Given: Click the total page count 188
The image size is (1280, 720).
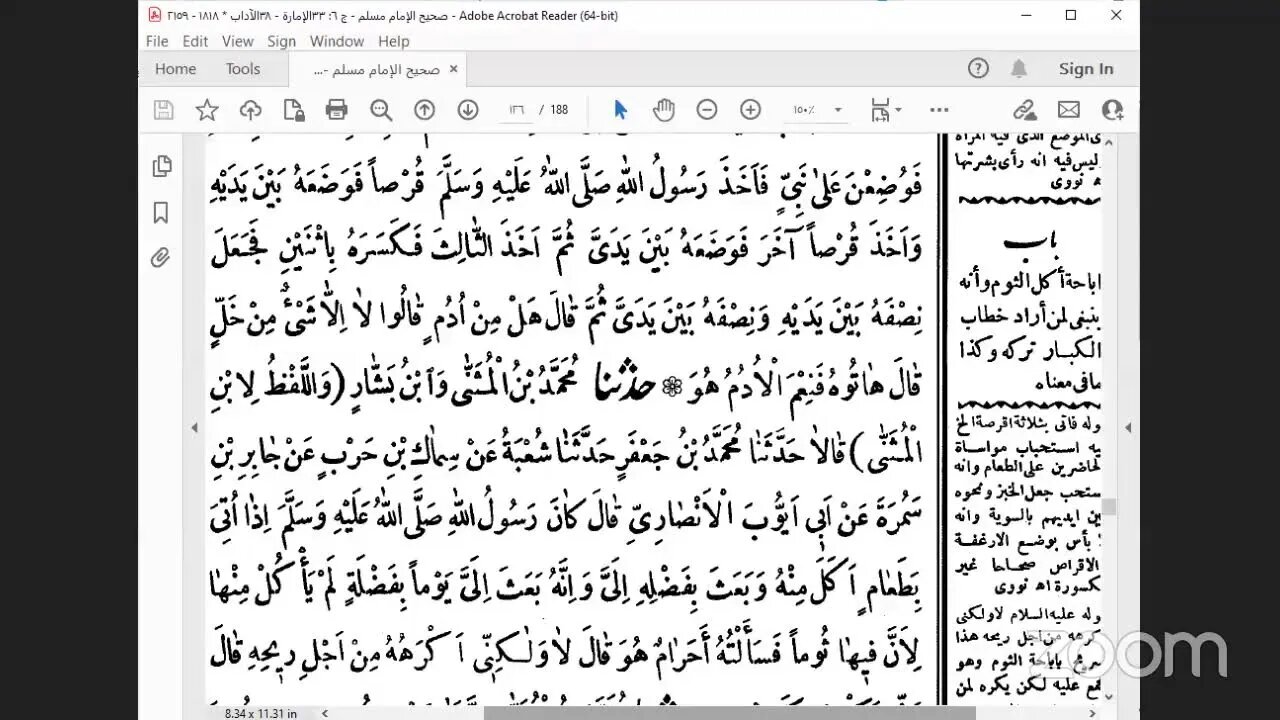Looking at the screenshot, I should click(x=559, y=110).
